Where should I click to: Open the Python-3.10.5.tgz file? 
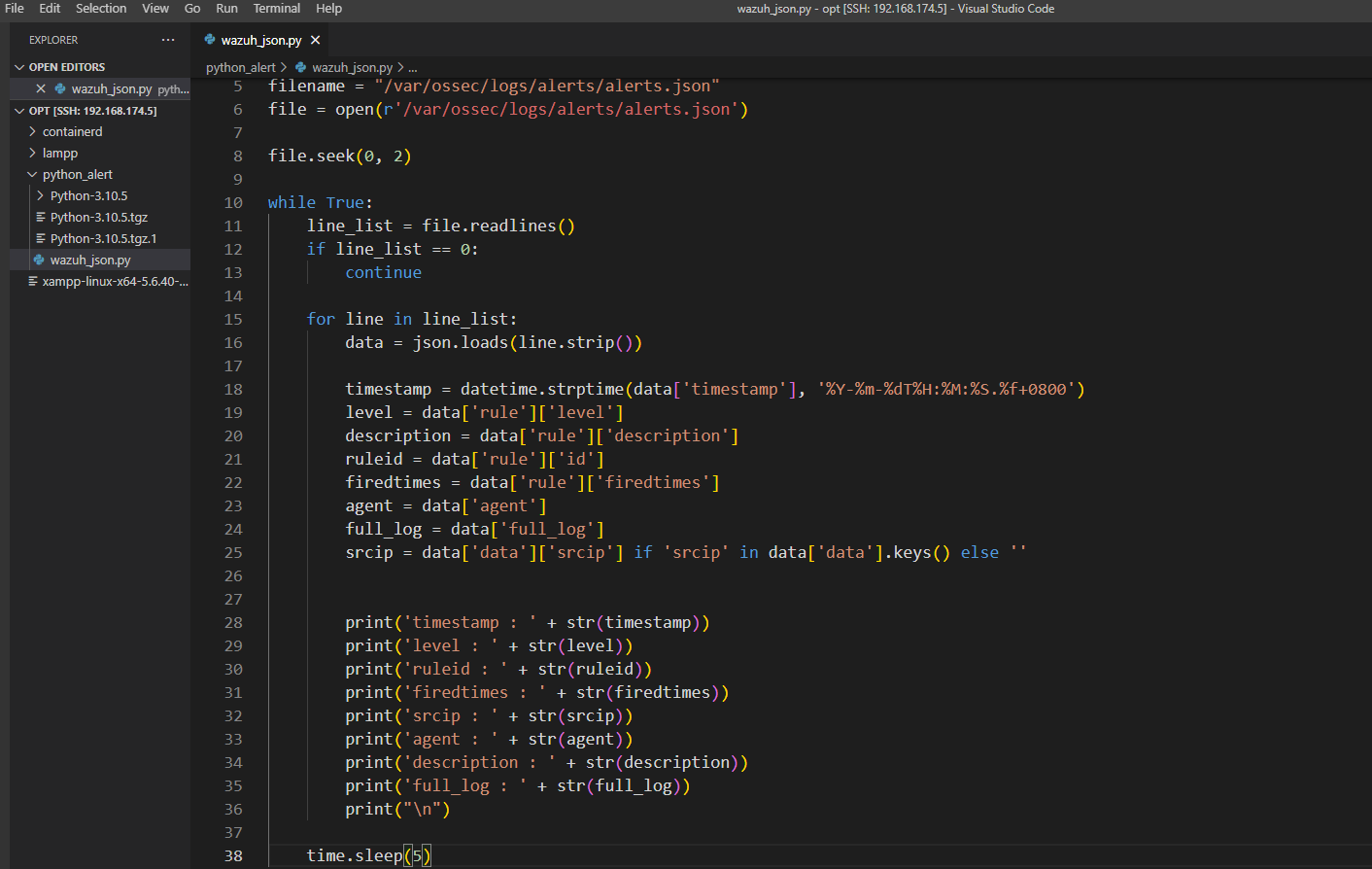coord(99,217)
